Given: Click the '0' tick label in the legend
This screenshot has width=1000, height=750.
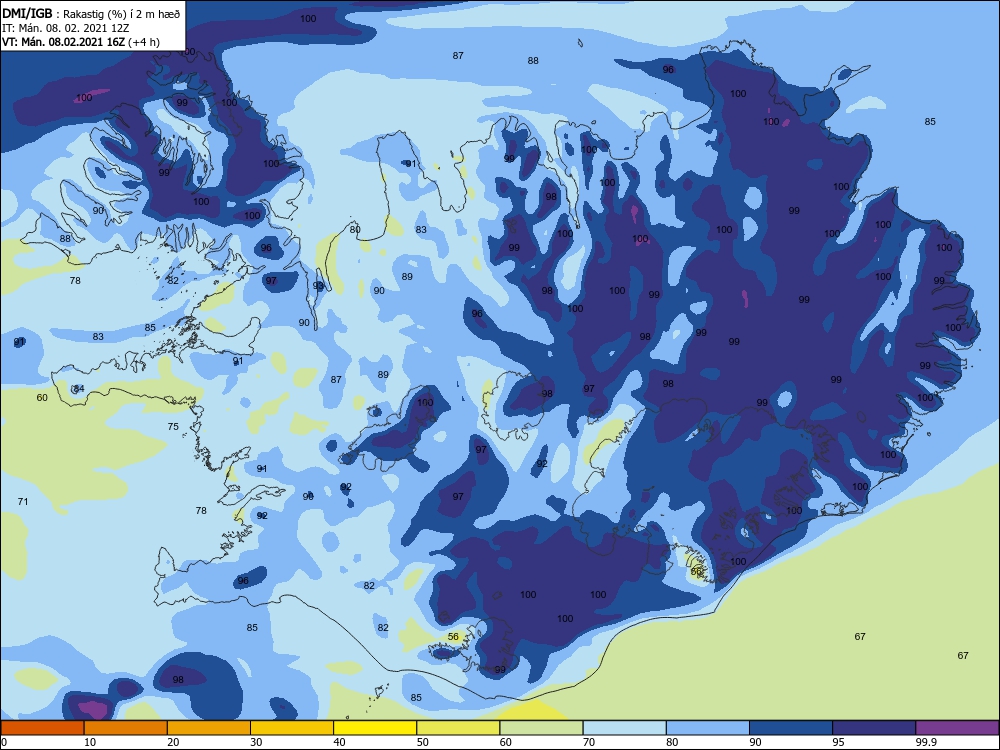Looking at the screenshot, I should pos(4,742).
